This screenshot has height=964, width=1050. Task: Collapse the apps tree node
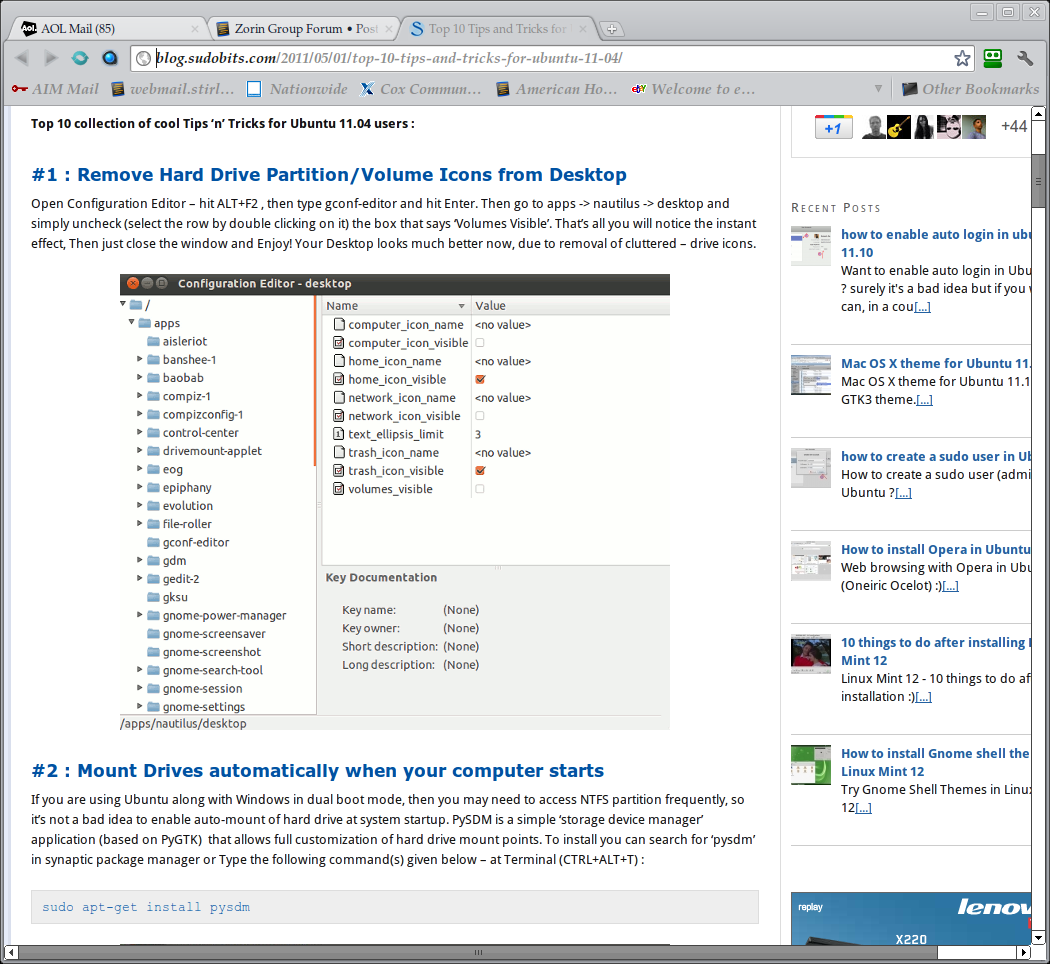(132, 322)
